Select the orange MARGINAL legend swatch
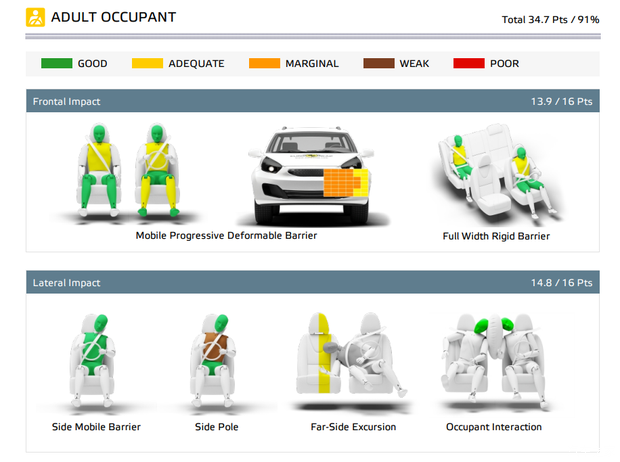The height and width of the screenshot is (462, 620). tap(263, 64)
